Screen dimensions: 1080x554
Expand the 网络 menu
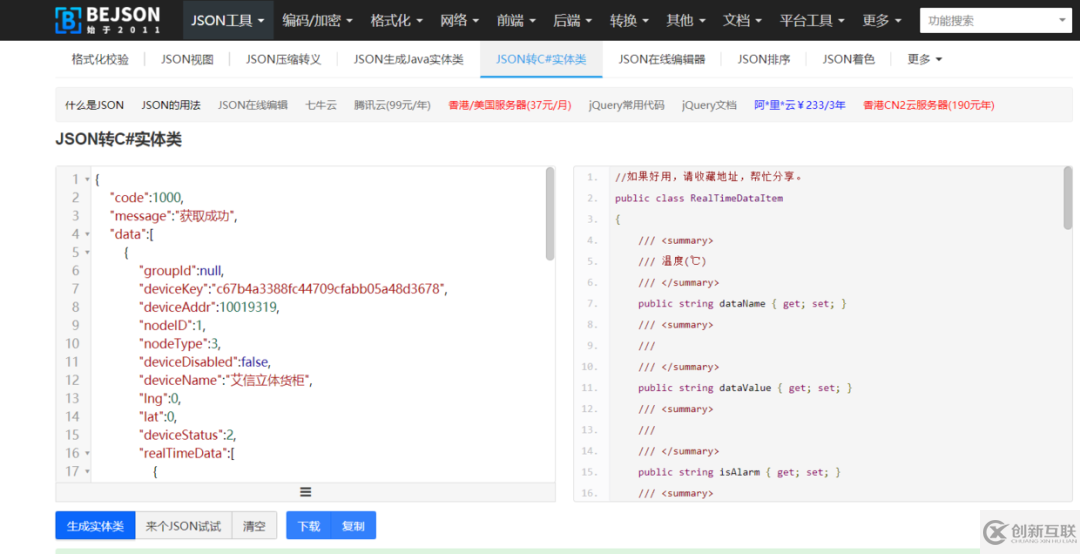(459, 20)
